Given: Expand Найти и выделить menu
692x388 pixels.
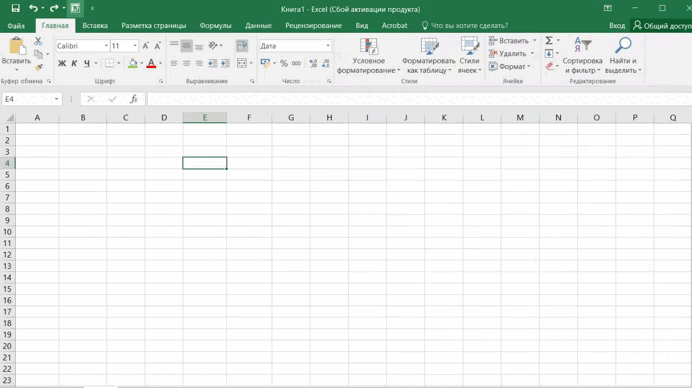Looking at the screenshot, I should click(x=623, y=56).
